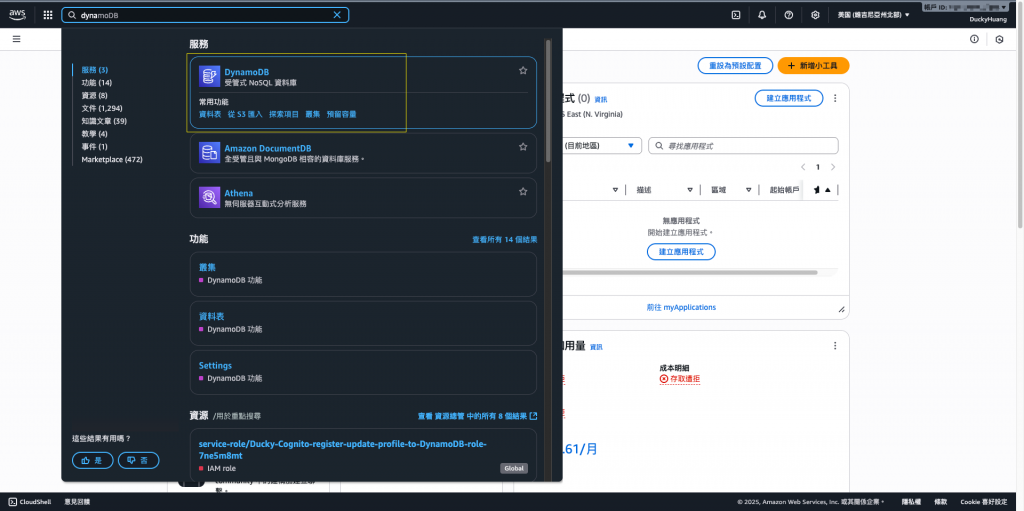The width and height of the screenshot is (1024, 511).
Task: Open Cookie 喜好設定 in footer
Action: (984, 502)
